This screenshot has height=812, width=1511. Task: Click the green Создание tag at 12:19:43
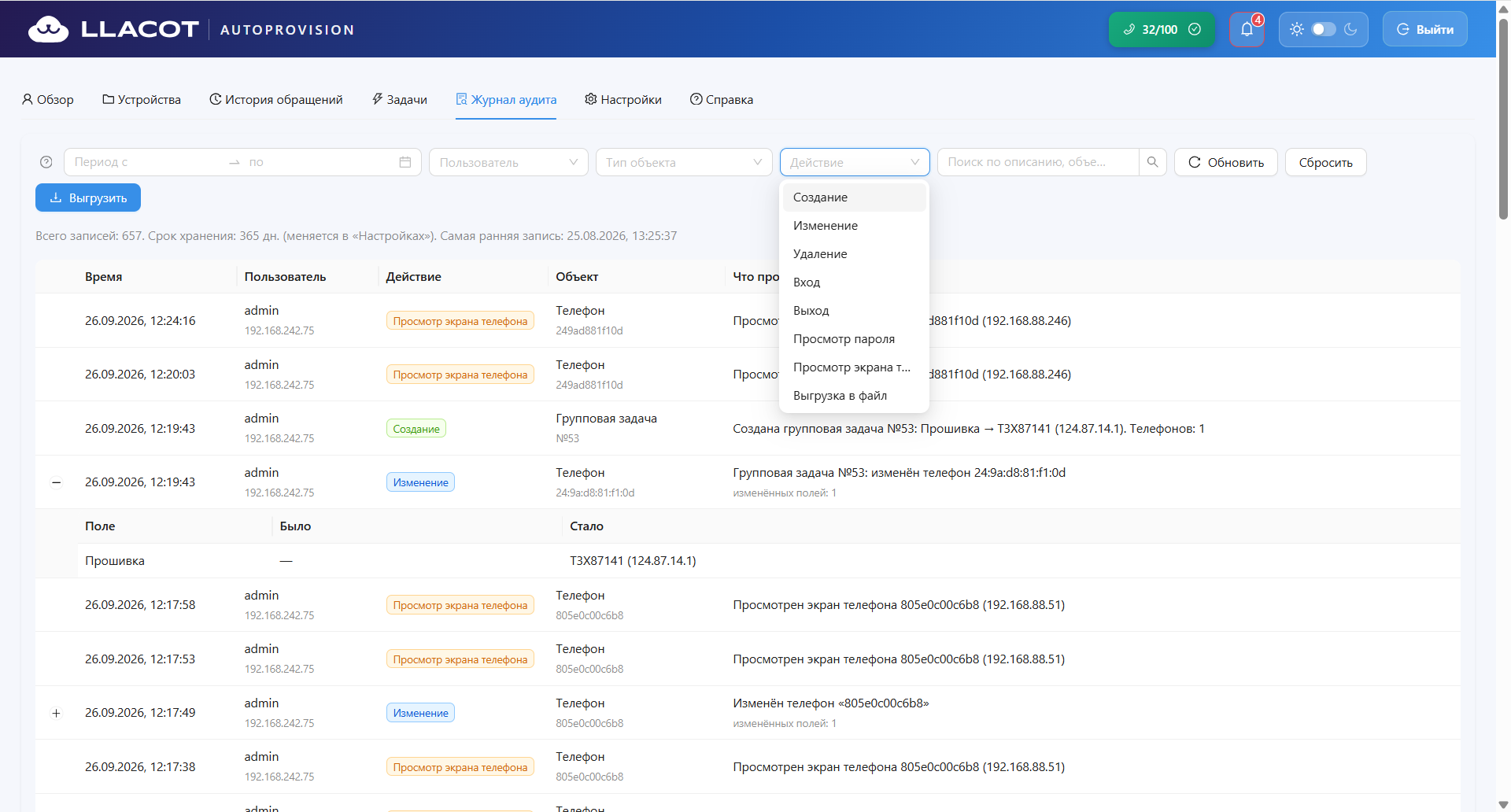click(416, 429)
